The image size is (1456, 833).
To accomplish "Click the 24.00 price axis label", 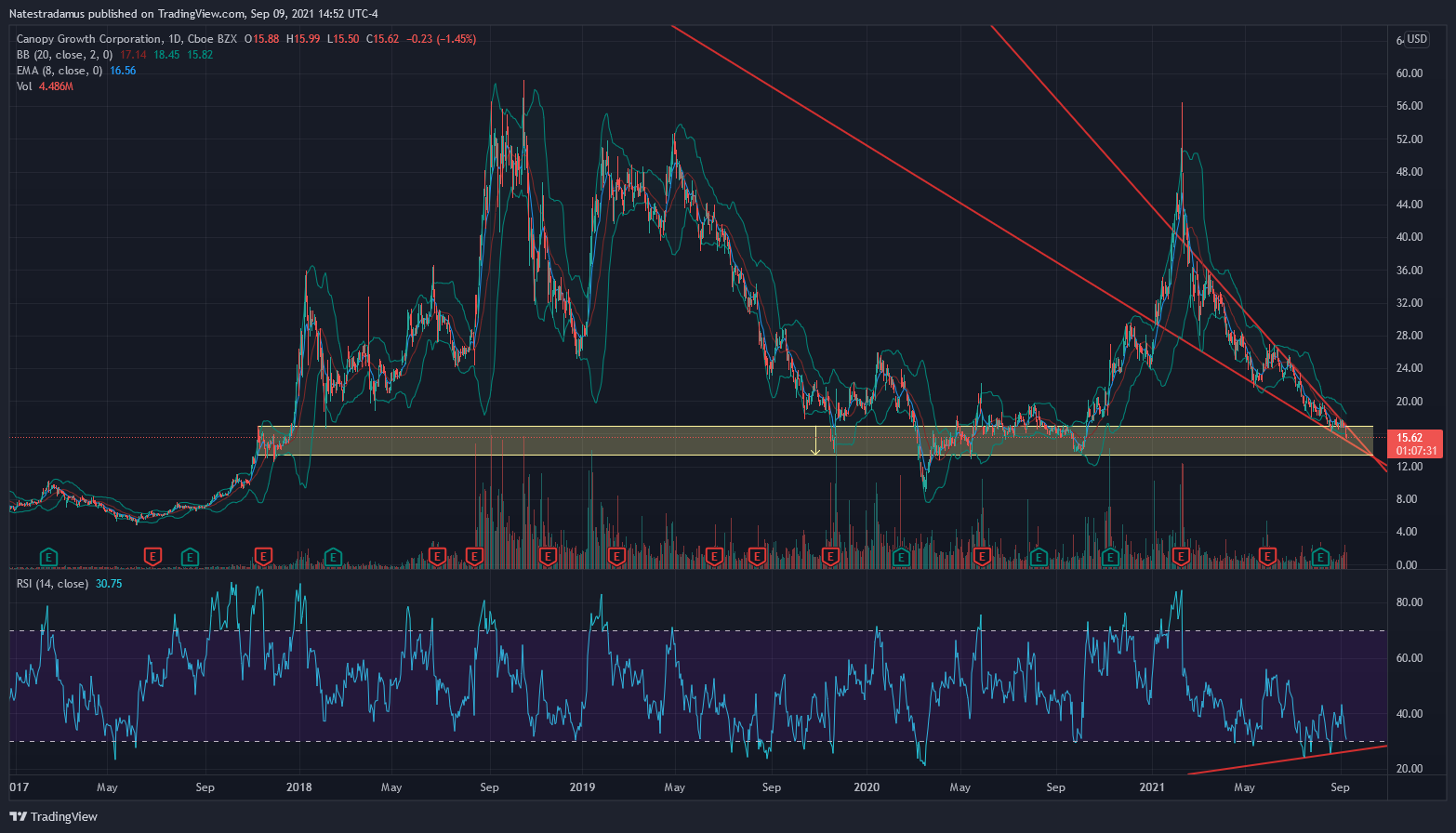I will click(1410, 368).
